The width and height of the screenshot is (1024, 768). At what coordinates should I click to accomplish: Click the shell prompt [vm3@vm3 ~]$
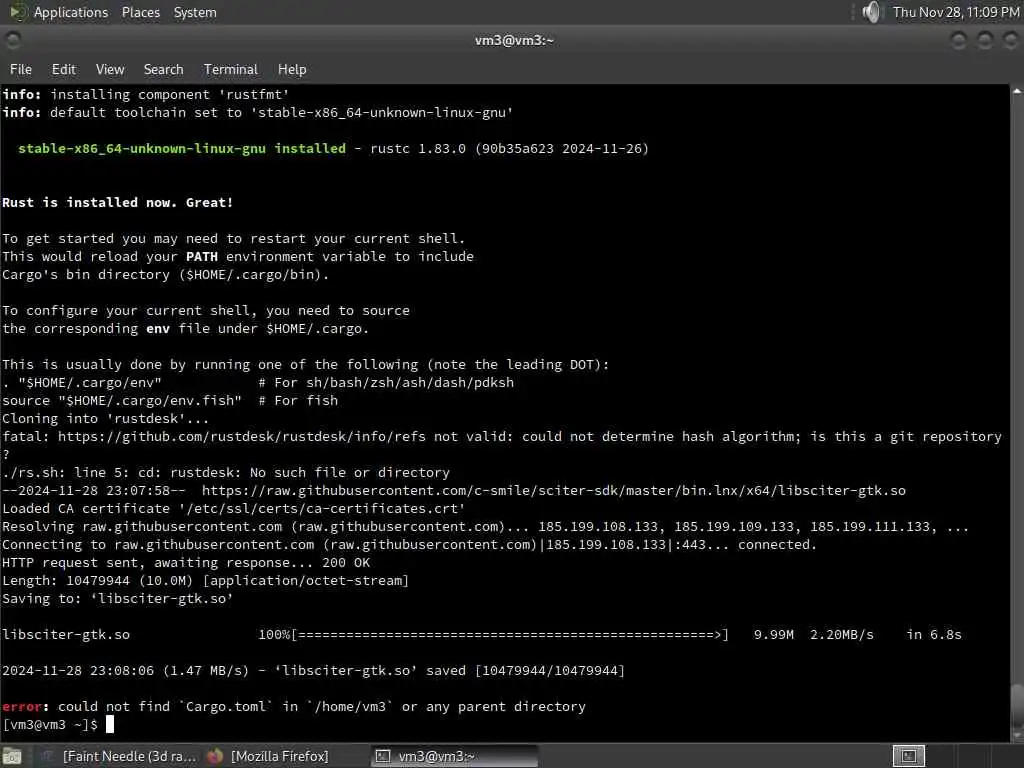50,724
